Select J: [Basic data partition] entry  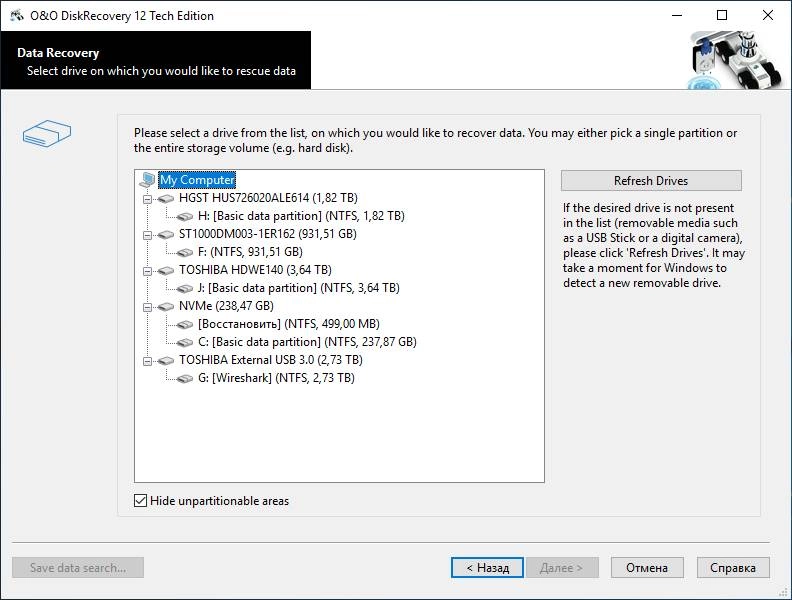pos(299,288)
